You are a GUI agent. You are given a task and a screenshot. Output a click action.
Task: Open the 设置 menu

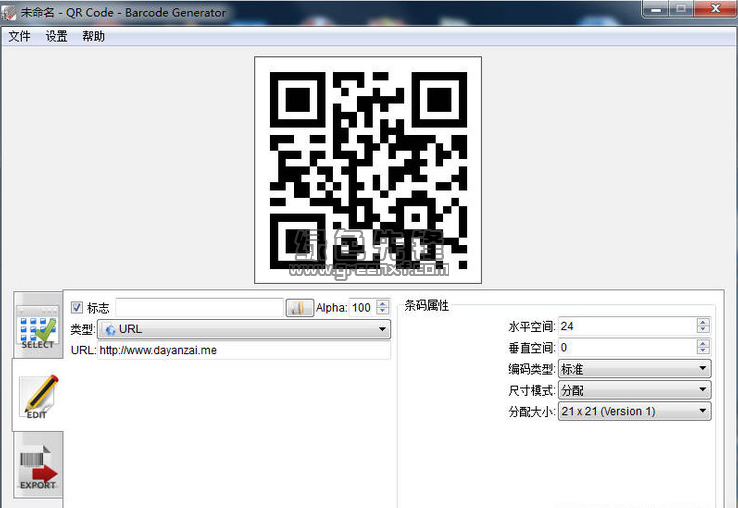(x=56, y=36)
